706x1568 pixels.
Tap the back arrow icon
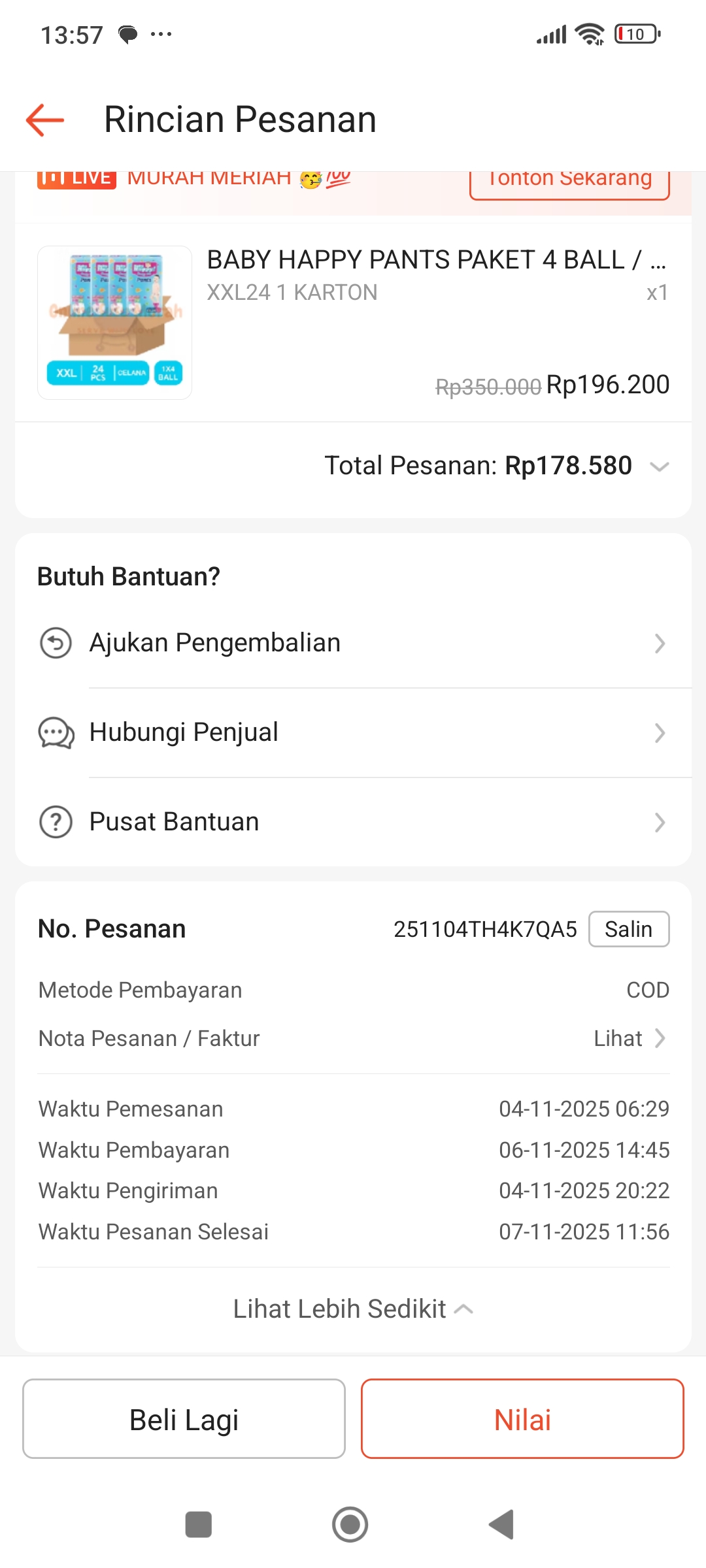(x=45, y=120)
